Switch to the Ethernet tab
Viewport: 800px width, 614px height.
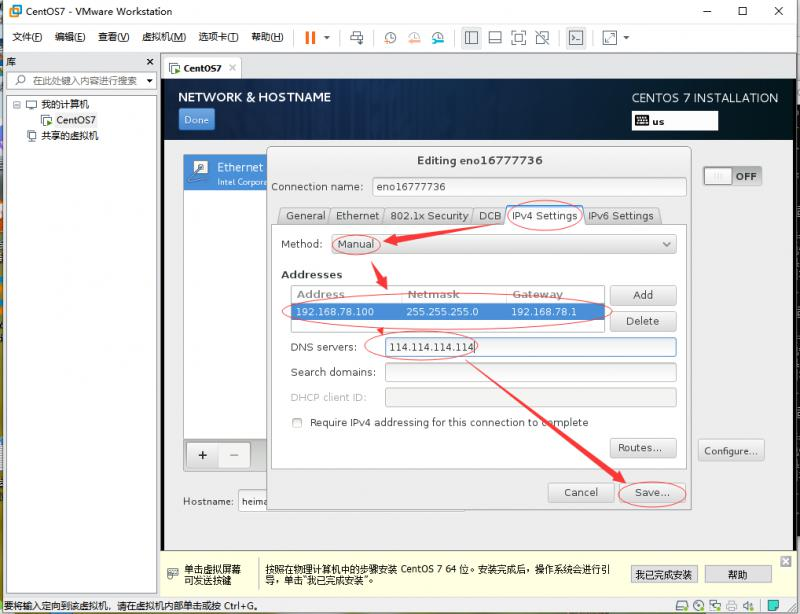357,216
